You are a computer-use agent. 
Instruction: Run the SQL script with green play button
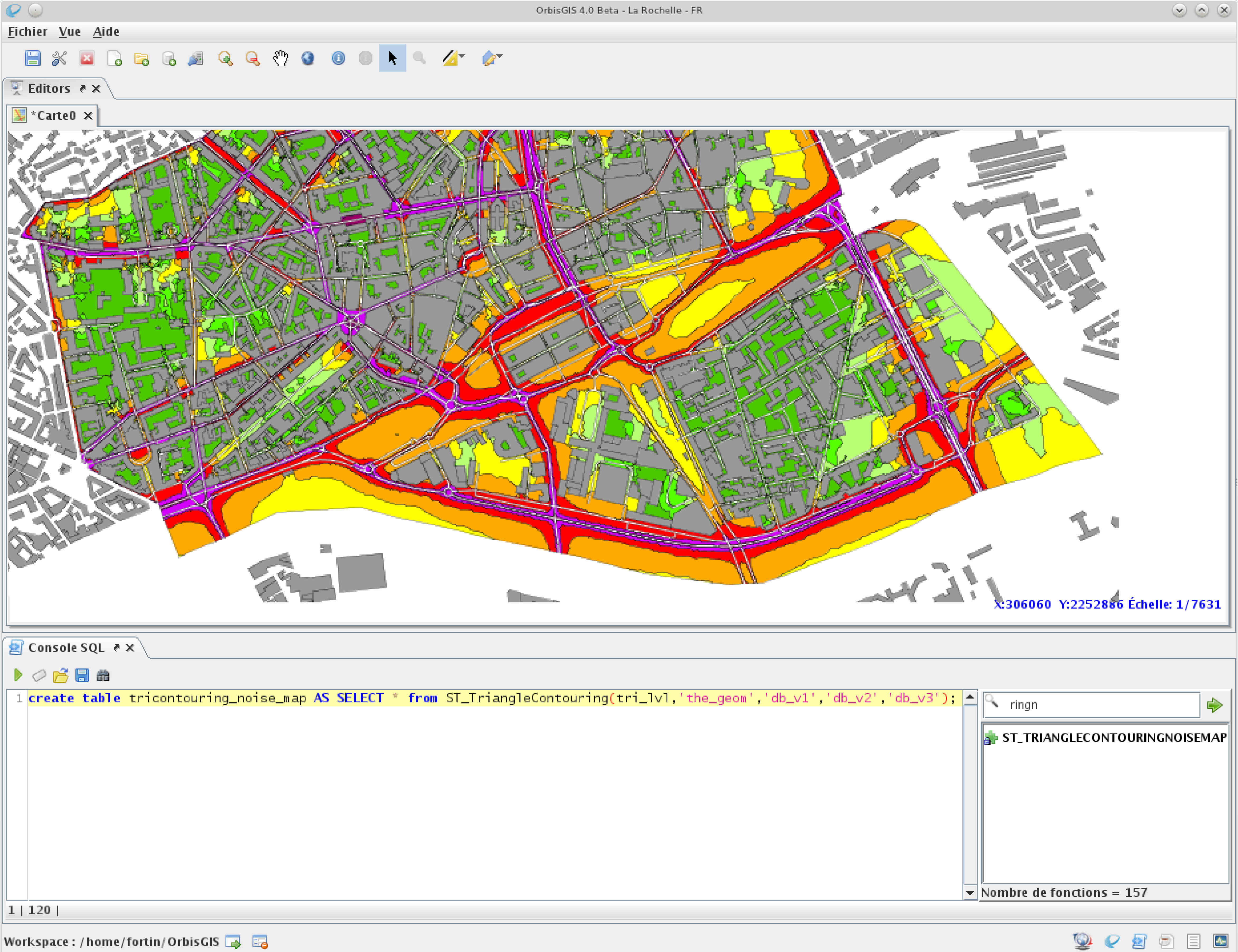tap(18, 675)
